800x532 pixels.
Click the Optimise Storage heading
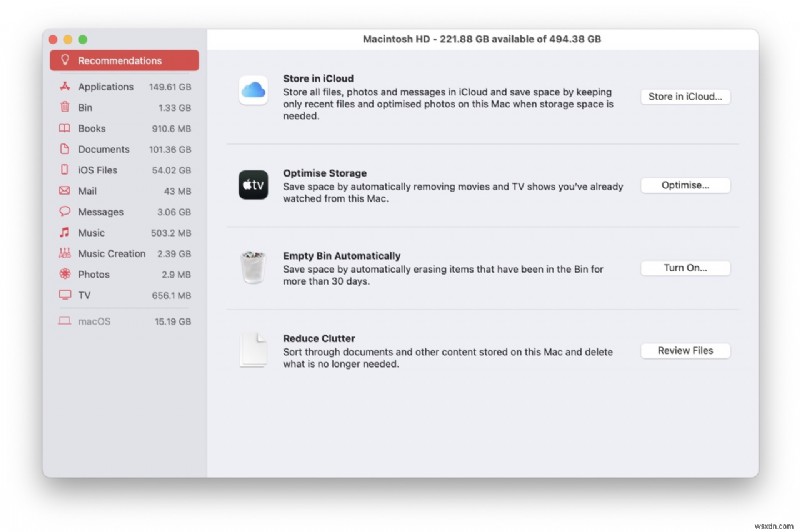pyautogui.click(x=325, y=173)
